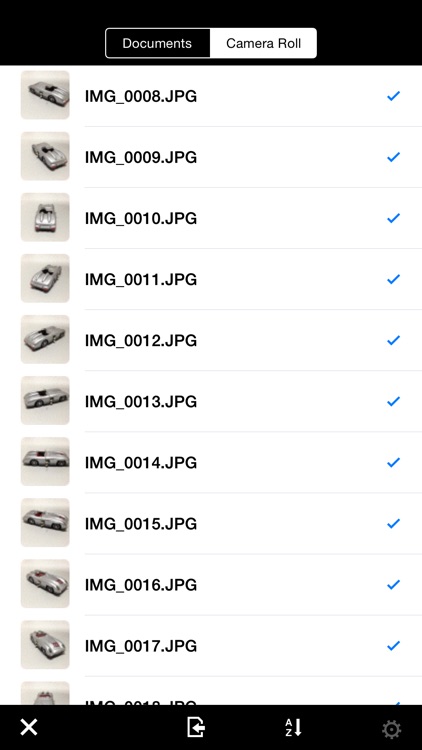Image resolution: width=422 pixels, height=750 pixels.
Task: Uncheck the IMG_0010.JPG checkmark
Action: coord(393,218)
